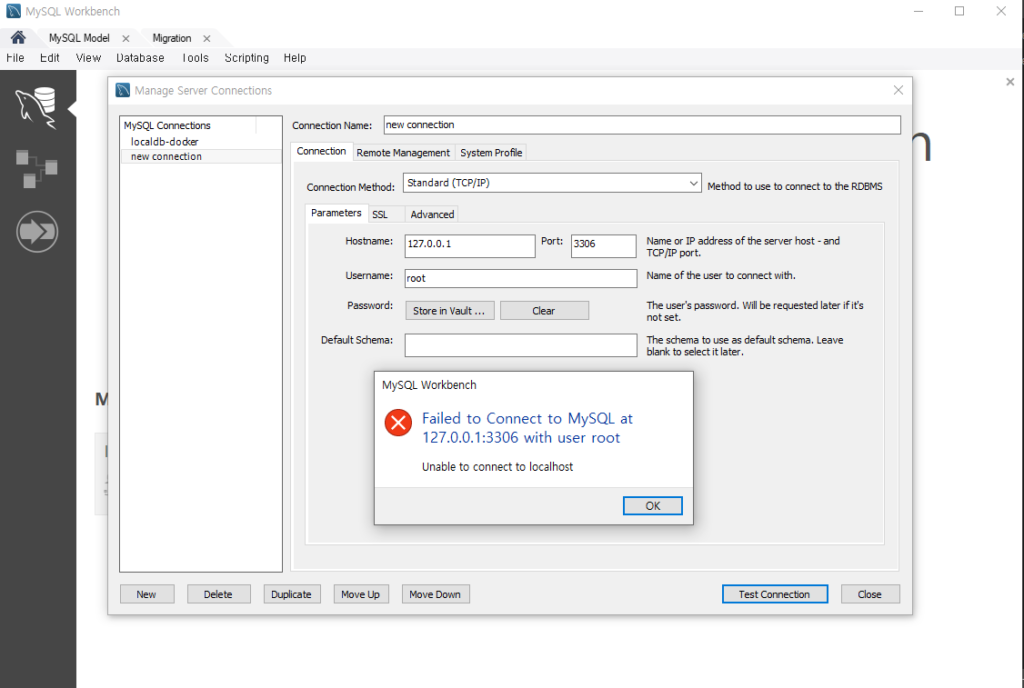Viewport: 1024px width, 688px height.
Task: Open the Help menu
Action: 295,57
